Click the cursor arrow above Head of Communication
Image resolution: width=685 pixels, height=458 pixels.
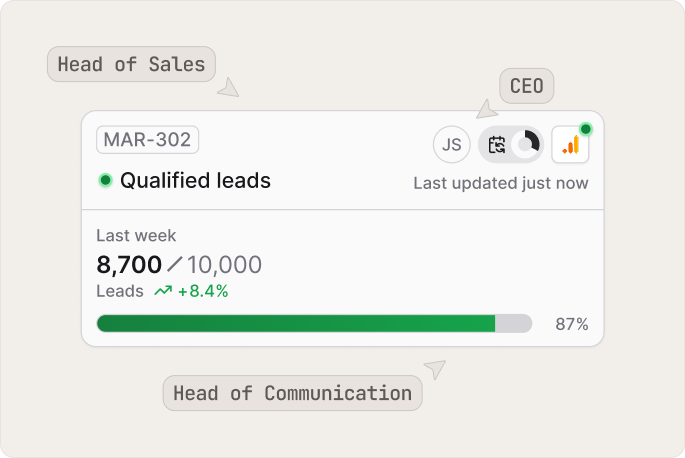coord(434,368)
